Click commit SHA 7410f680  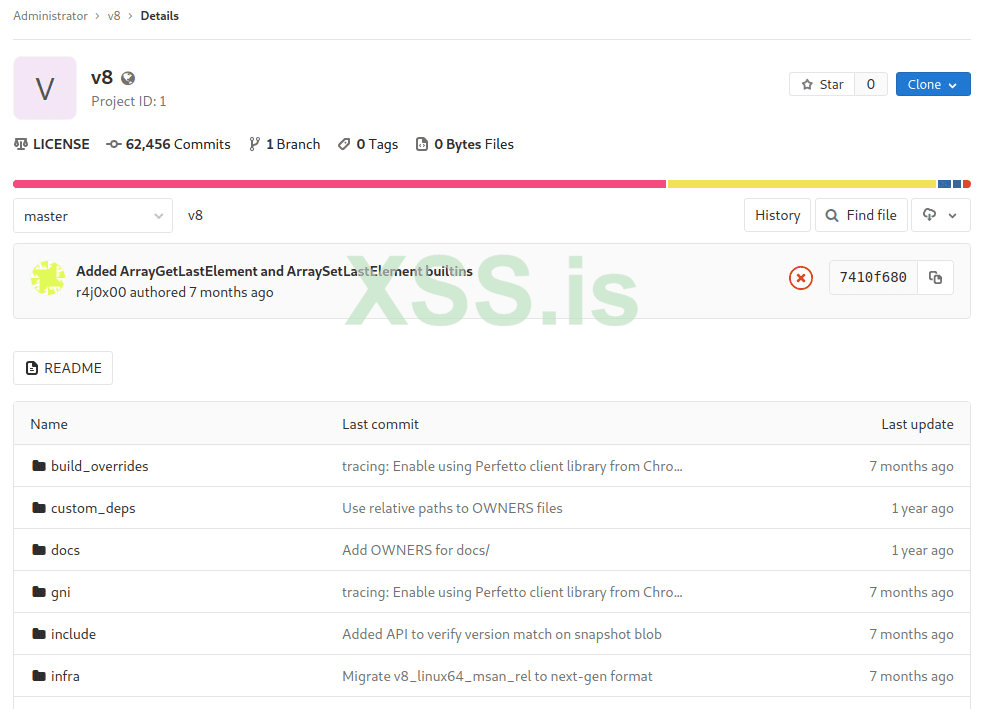873,277
